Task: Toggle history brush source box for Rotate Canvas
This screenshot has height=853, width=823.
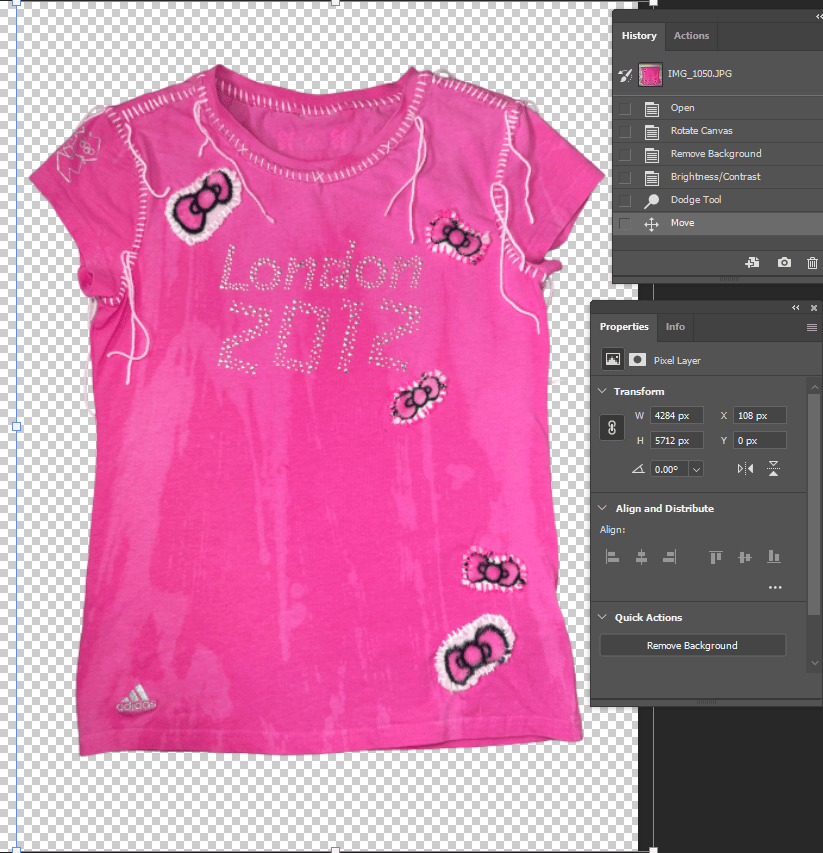Action: pos(625,131)
